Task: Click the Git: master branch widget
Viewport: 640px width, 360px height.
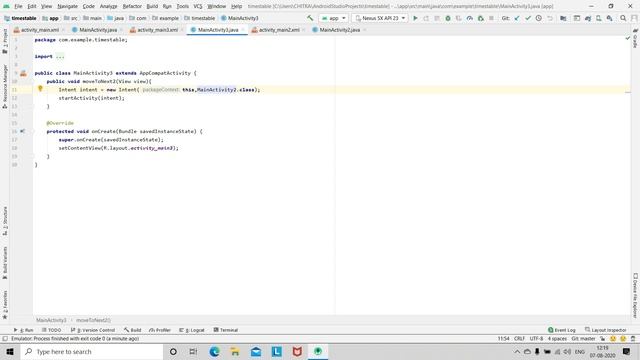Action: coord(583,339)
